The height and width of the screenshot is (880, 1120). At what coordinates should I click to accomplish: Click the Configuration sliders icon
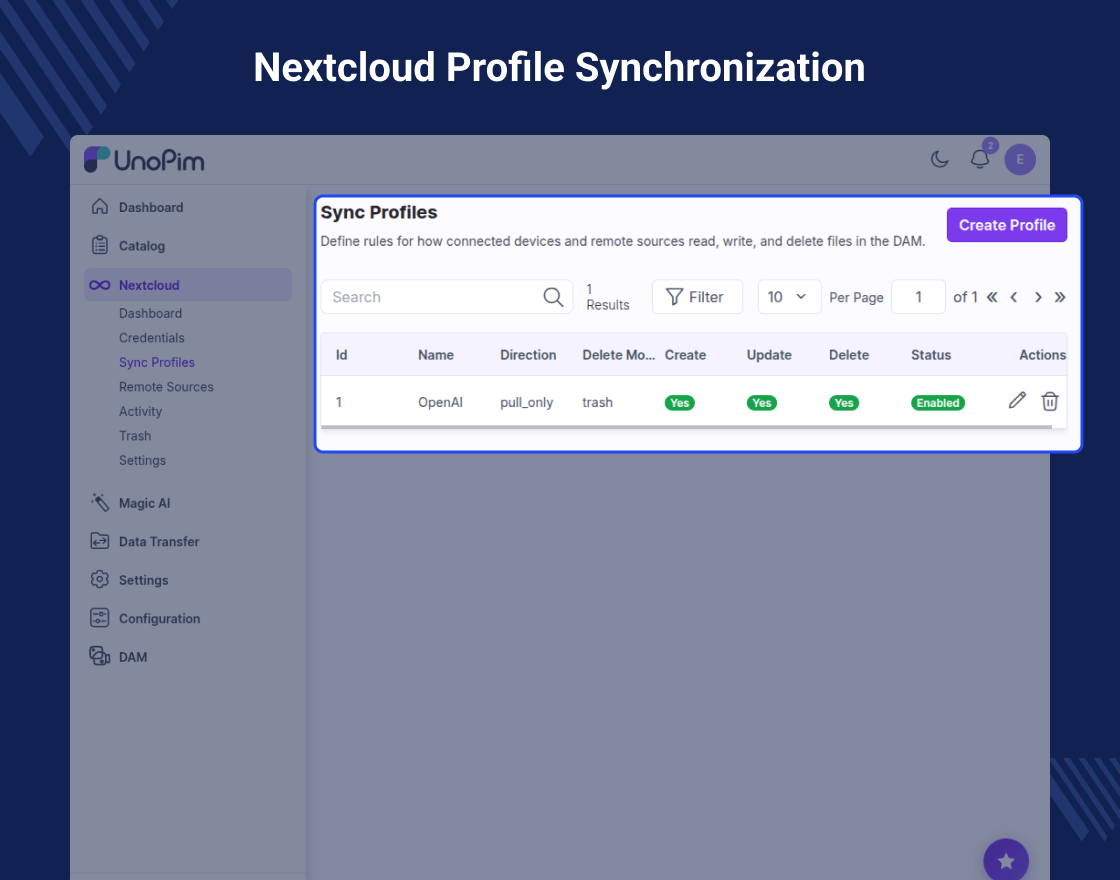coord(99,618)
